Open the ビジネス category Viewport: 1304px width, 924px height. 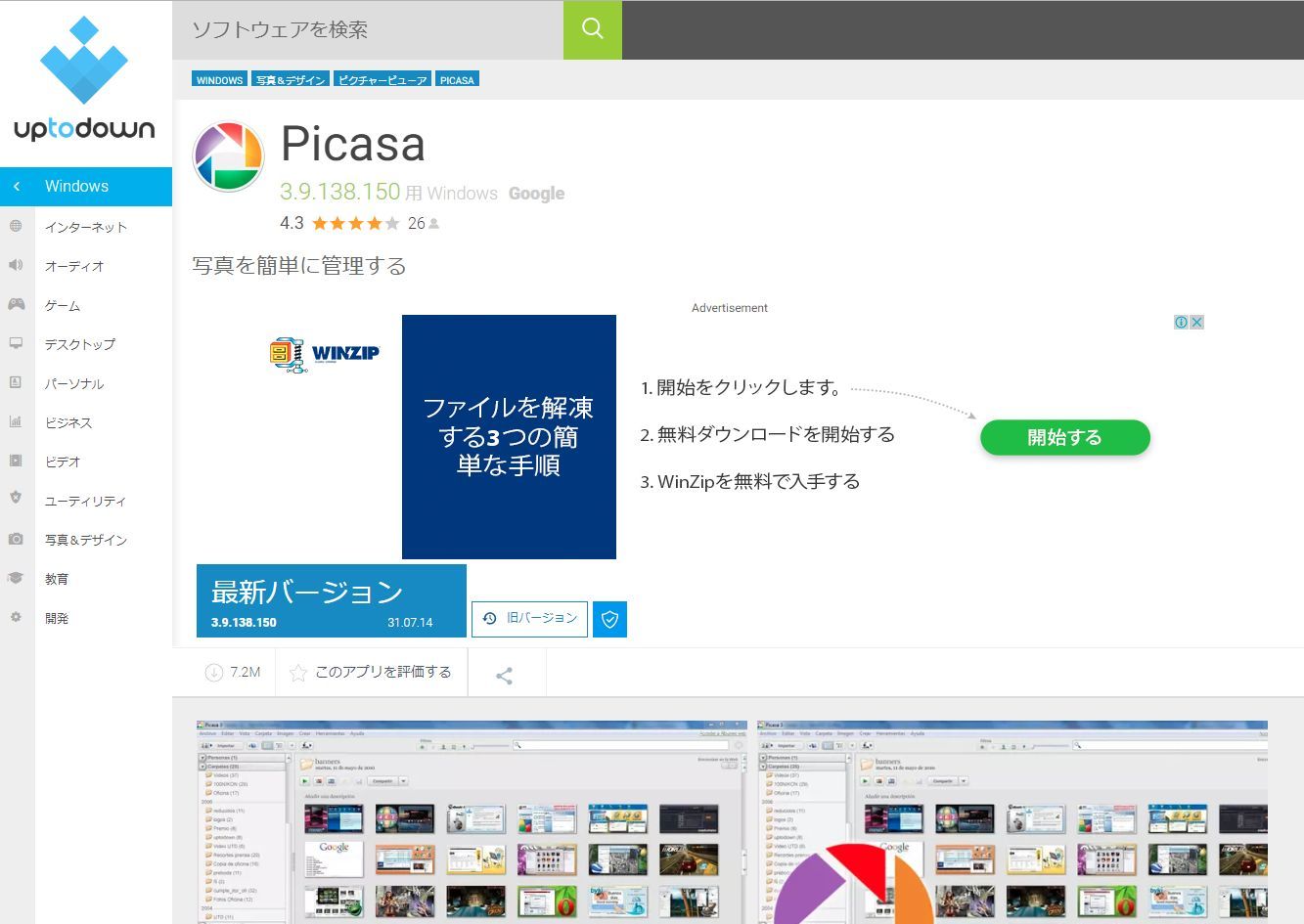coord(68,422)
